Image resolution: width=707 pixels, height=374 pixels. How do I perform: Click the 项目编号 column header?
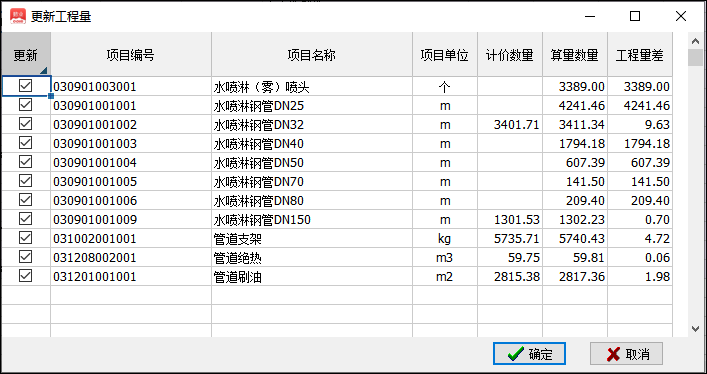(x=131, y=54)
